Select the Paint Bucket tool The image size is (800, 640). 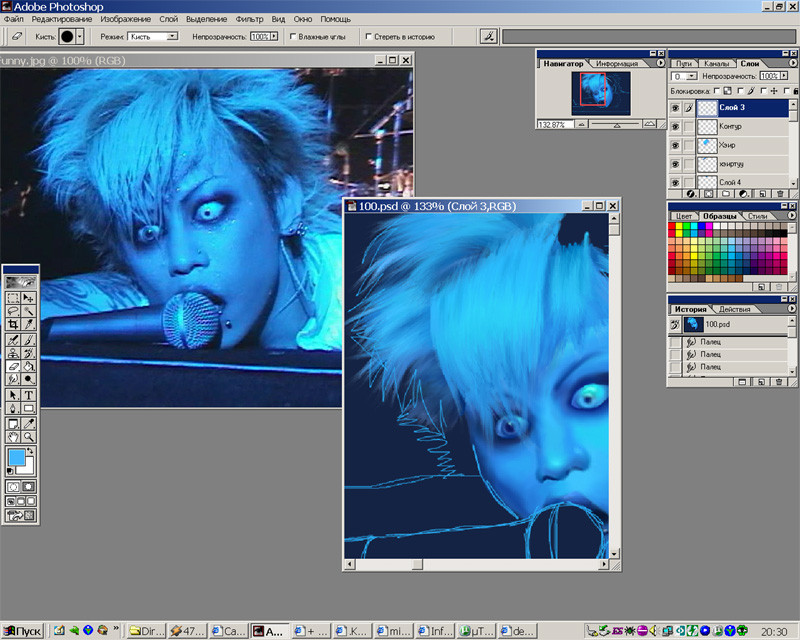29,366
